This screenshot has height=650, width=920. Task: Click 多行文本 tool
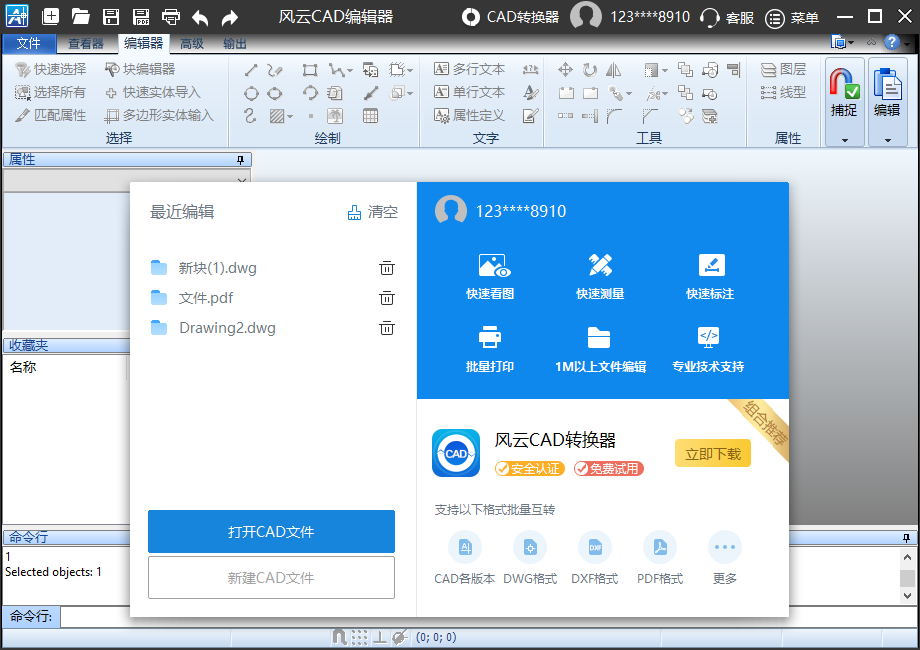tap(469, 69)
